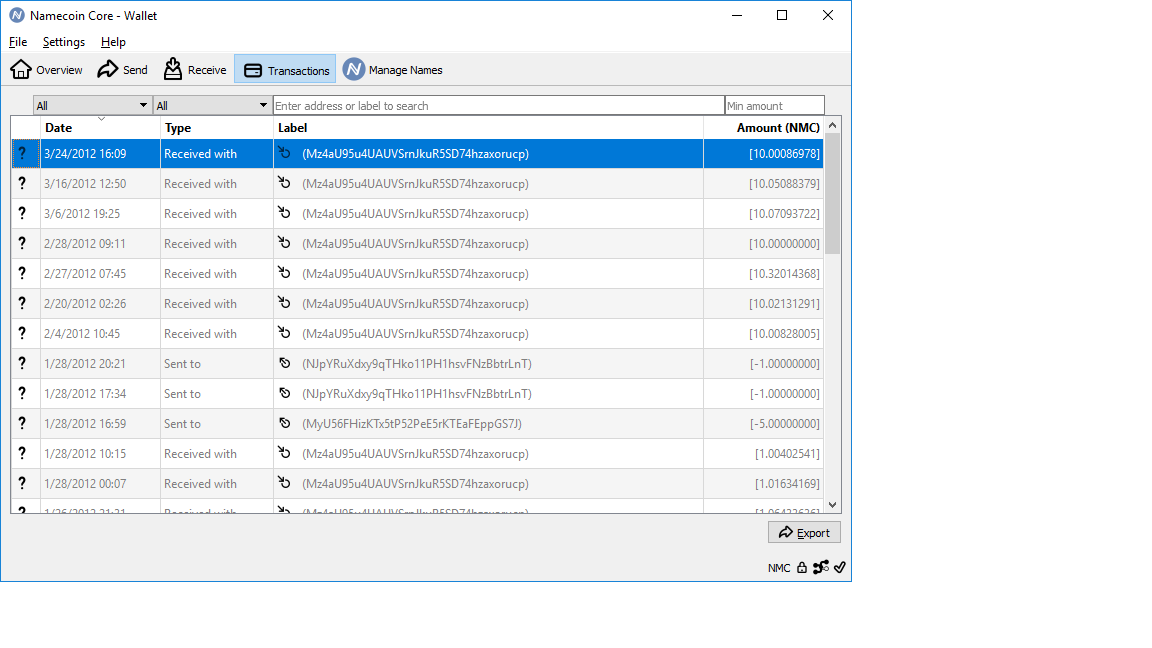This screenshot has height=648, width=1152.
Task: Open the Overview tab
Action: (x=46, y=70)
